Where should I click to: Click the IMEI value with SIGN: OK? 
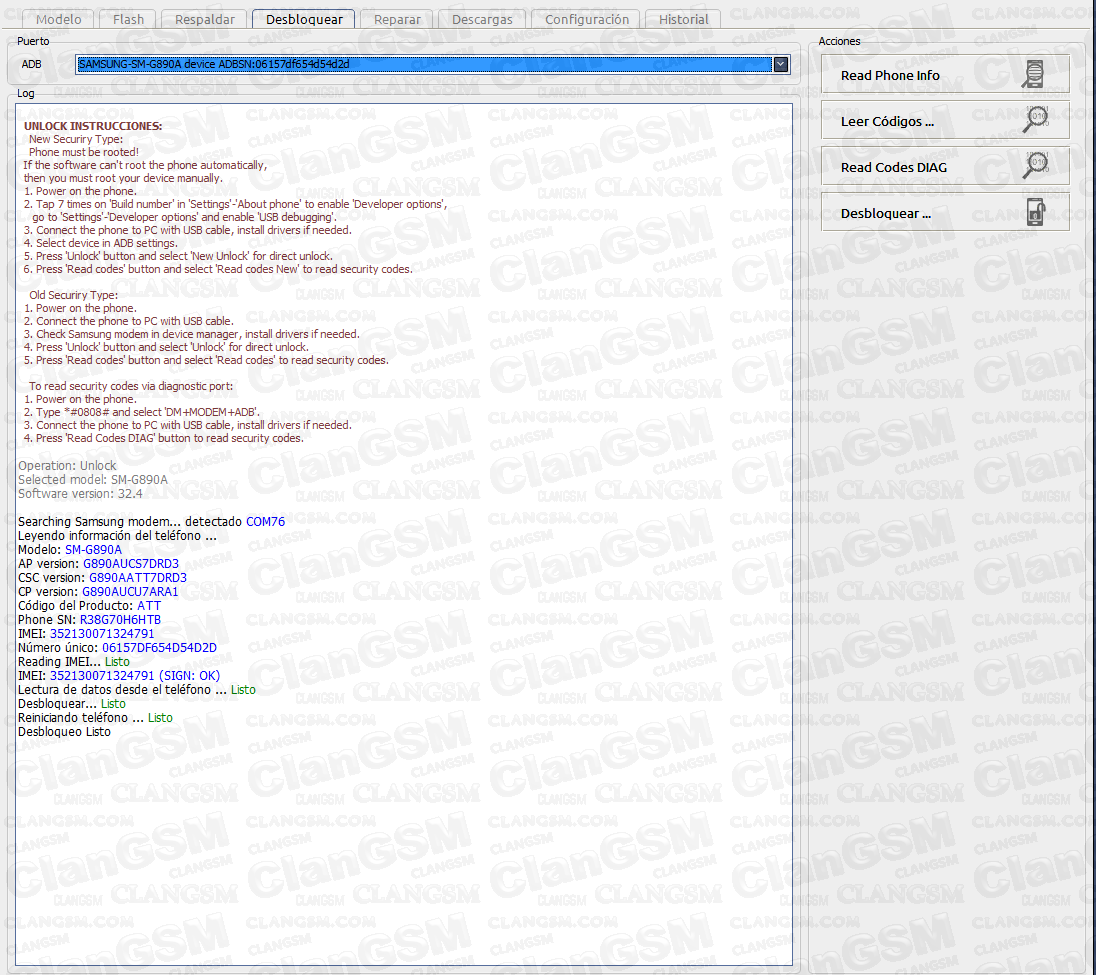(x=135, y=675)
